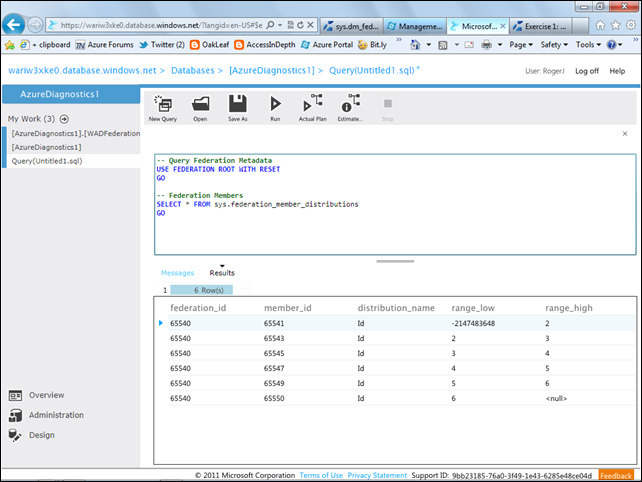The image size is (642, 482).
Task: Close the query panel with small X
Action: click(625, 134)
